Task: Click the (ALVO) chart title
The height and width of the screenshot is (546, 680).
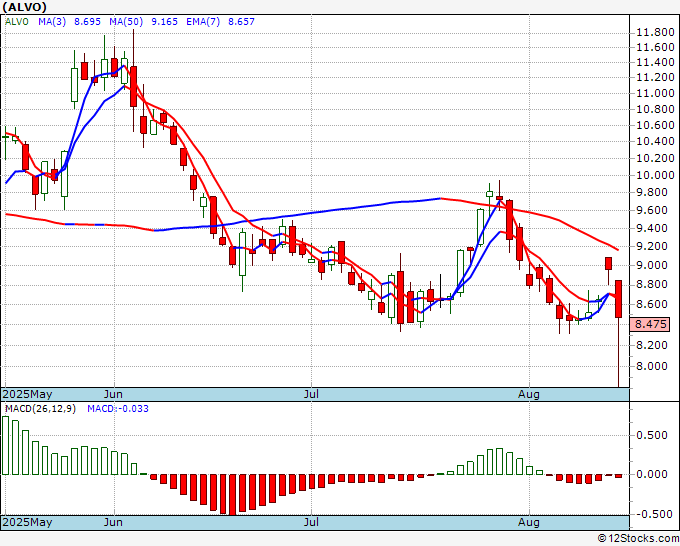Action: pyautogui.click(x=24, y=7)
